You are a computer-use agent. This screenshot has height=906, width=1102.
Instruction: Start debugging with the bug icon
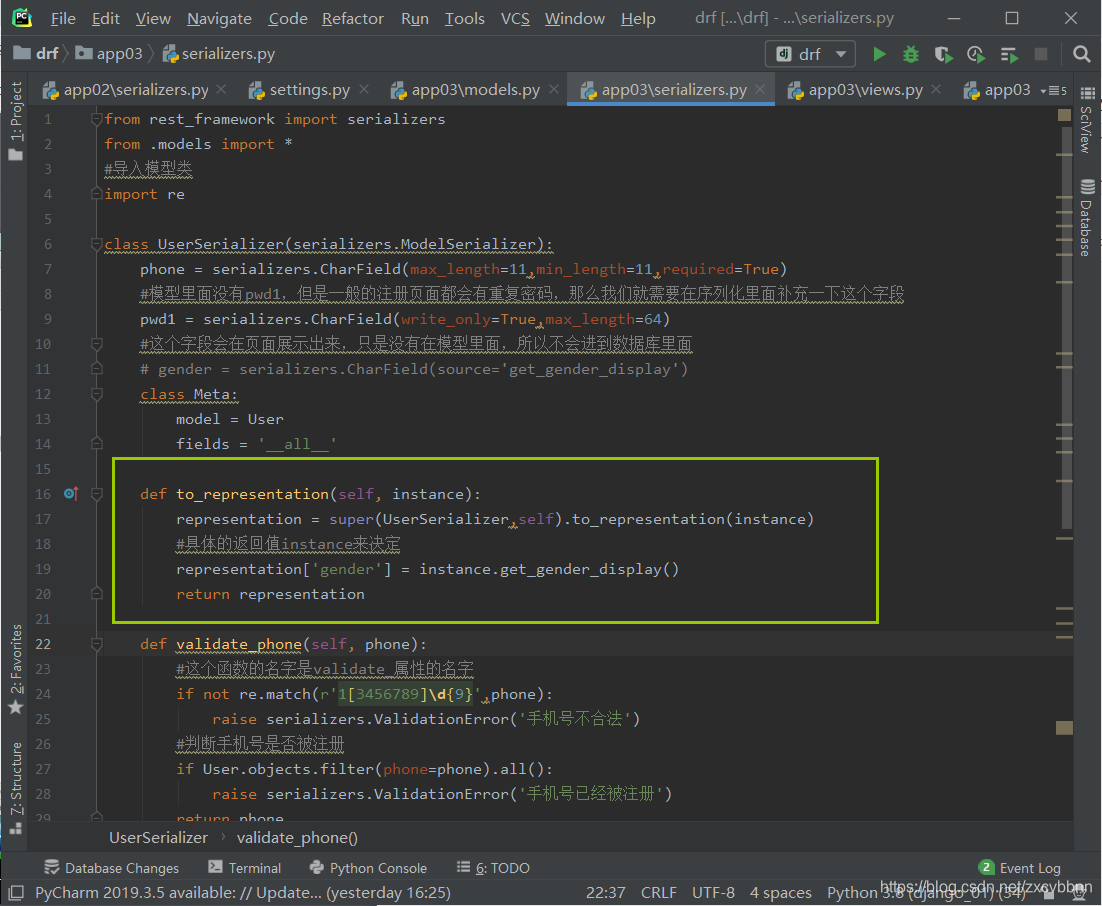tap(911, 54)
